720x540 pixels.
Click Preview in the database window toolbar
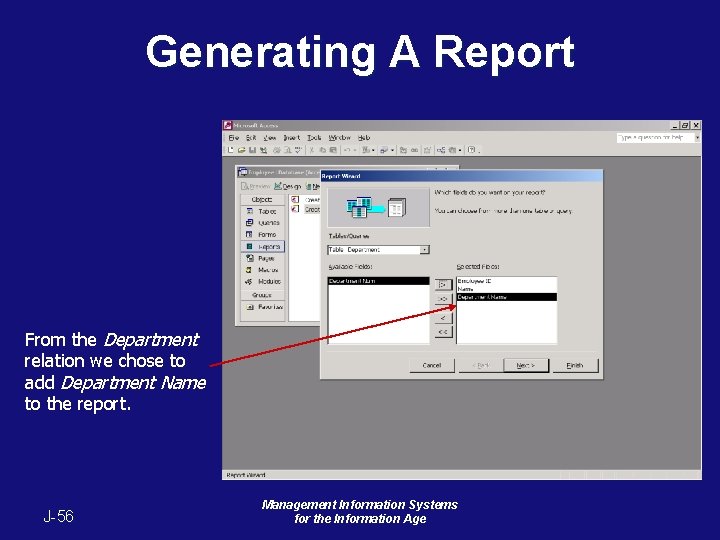pos(256,186)
